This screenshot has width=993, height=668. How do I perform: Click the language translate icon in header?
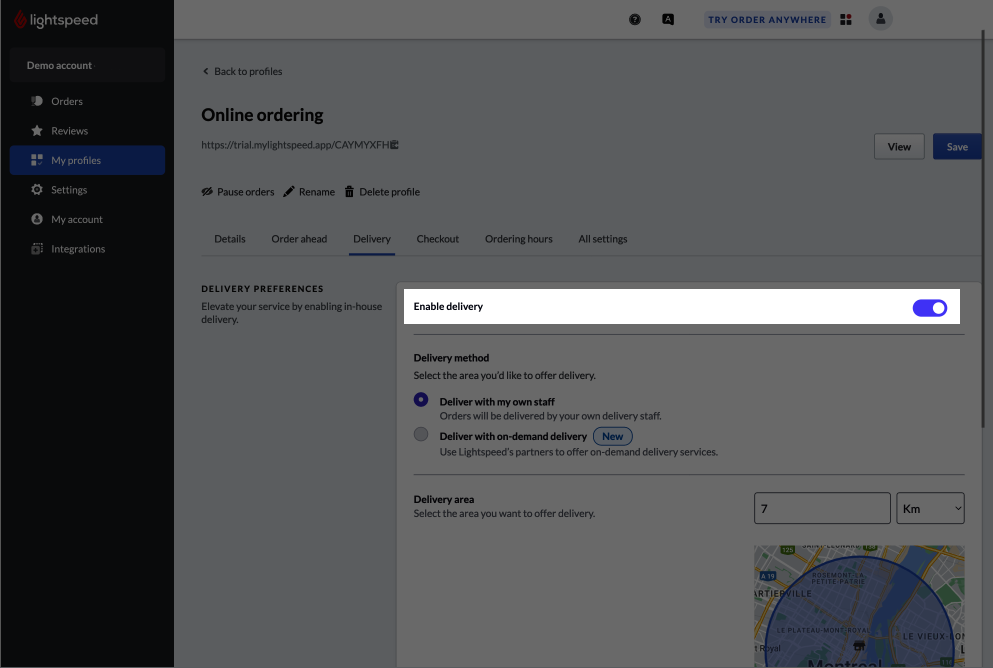667,20
